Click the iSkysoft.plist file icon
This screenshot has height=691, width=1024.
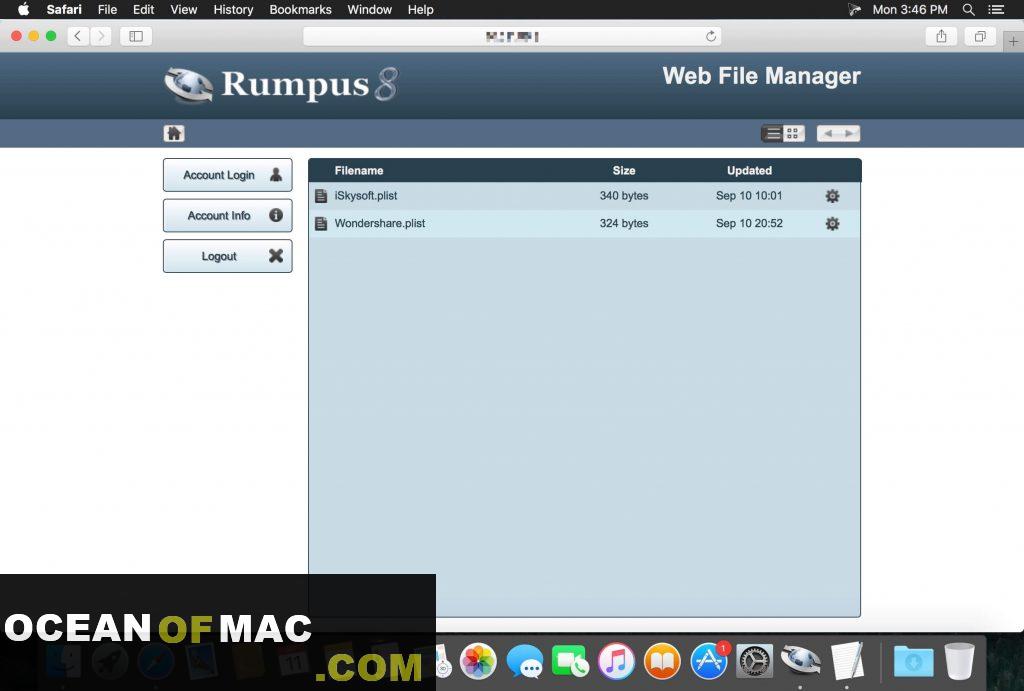pos(321,196)
